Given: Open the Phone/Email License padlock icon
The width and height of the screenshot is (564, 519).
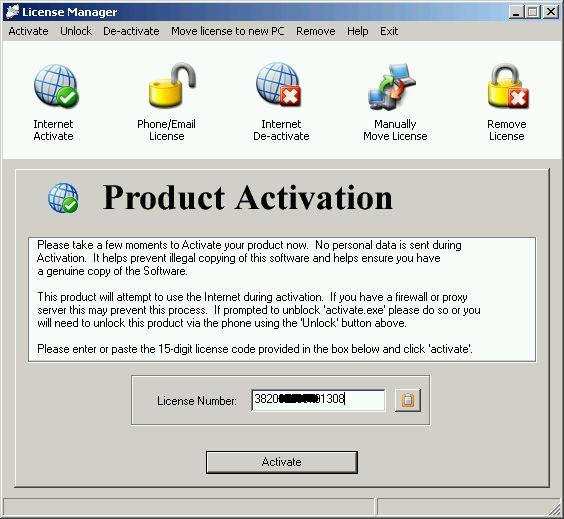Looking at the screenshot, I should click(172, 85).
